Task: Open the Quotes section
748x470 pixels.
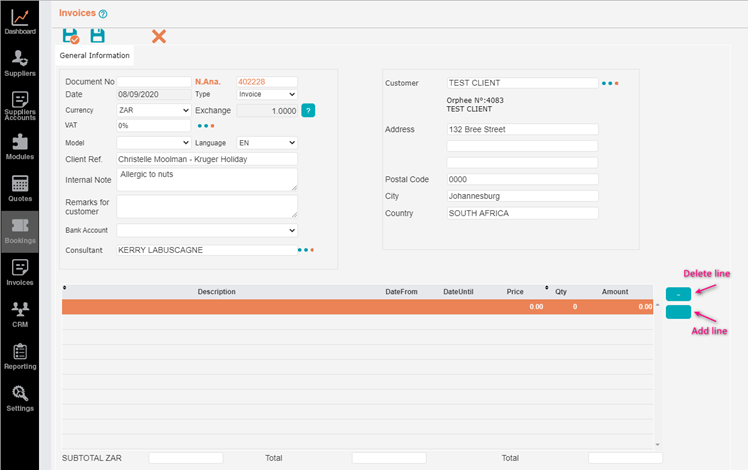Action: (20, 188)
